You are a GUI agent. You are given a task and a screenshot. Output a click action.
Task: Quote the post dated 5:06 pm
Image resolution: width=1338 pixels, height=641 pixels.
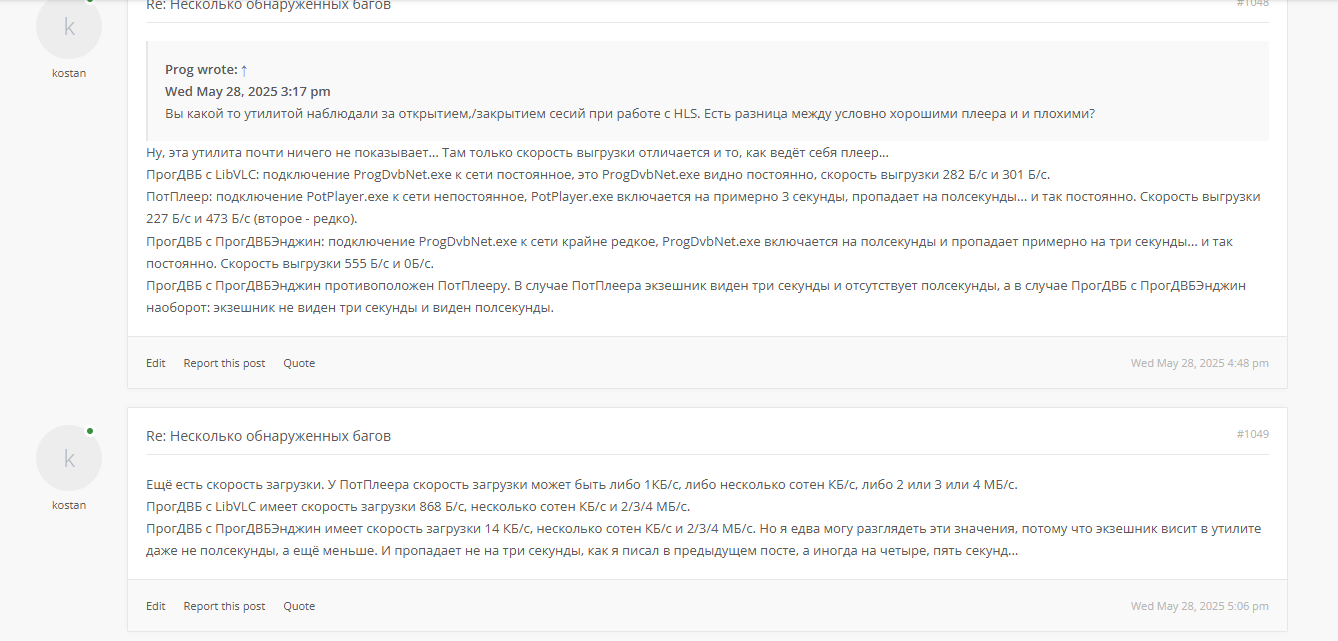[299, 606]
